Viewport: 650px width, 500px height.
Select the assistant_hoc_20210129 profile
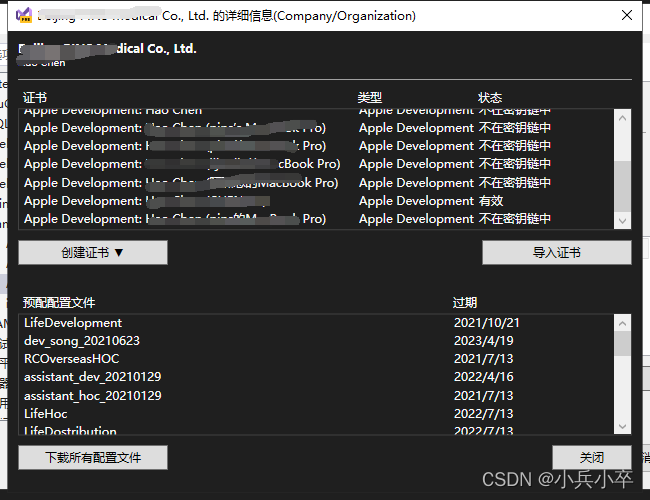click(x=316, y=396)
